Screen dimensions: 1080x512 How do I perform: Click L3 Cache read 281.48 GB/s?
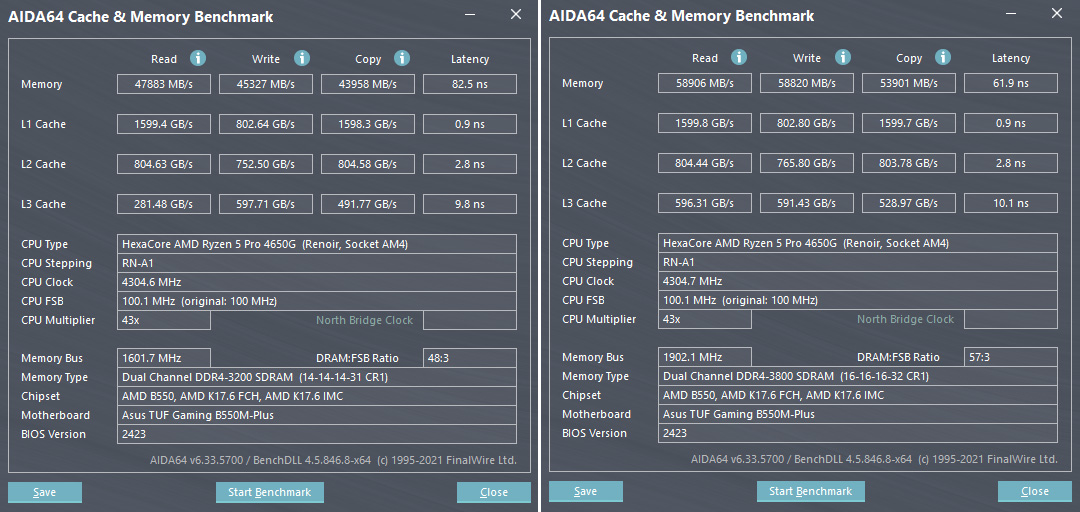(x=164, y=204)
